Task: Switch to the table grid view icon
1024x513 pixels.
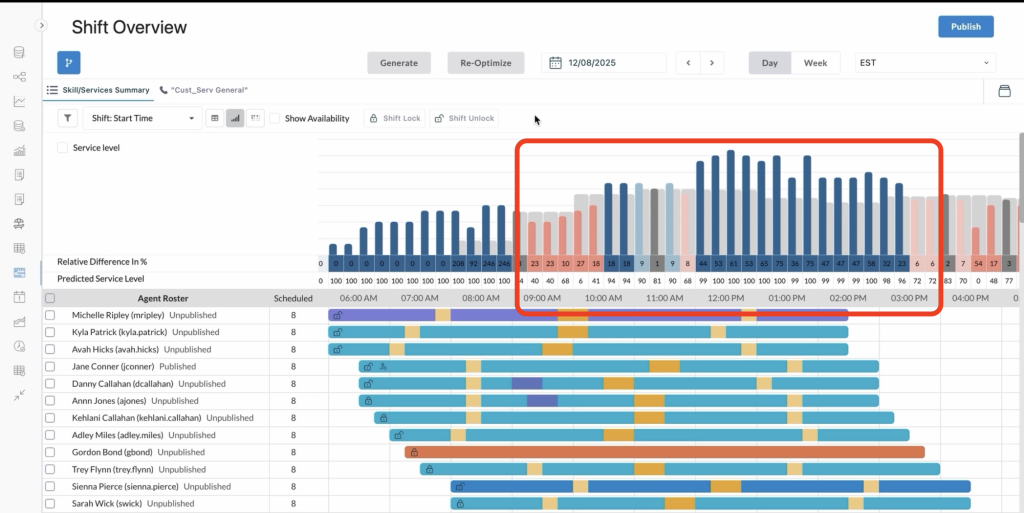Action: tap(214, 118)
